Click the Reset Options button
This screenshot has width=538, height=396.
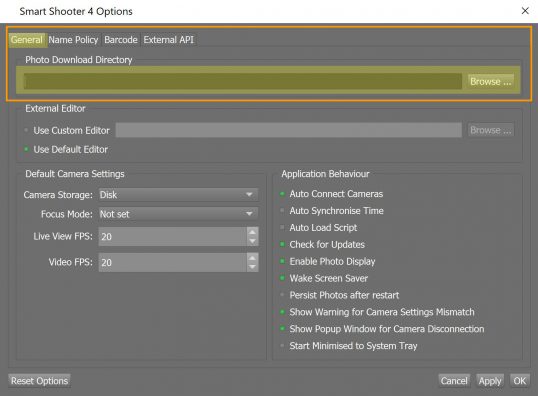click(39, 381)
